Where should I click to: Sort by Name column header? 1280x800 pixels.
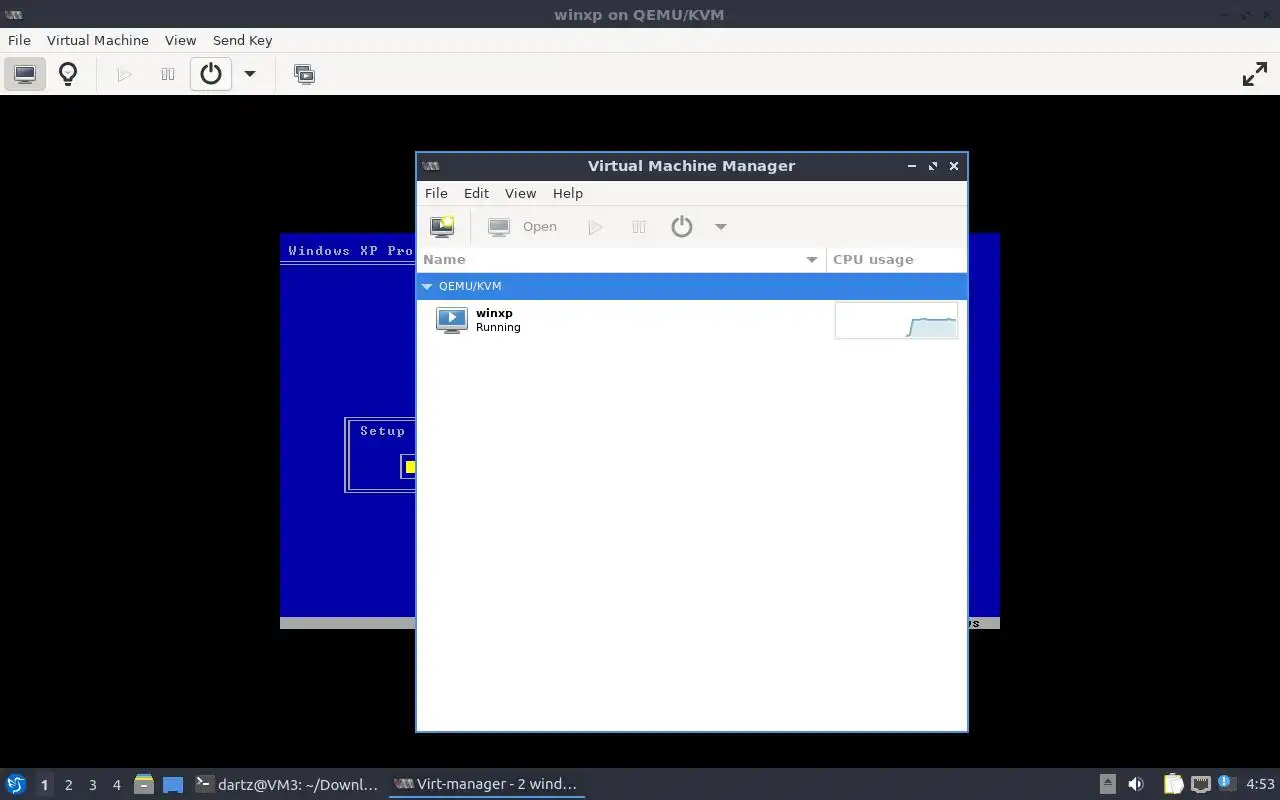tap(621, 259)
